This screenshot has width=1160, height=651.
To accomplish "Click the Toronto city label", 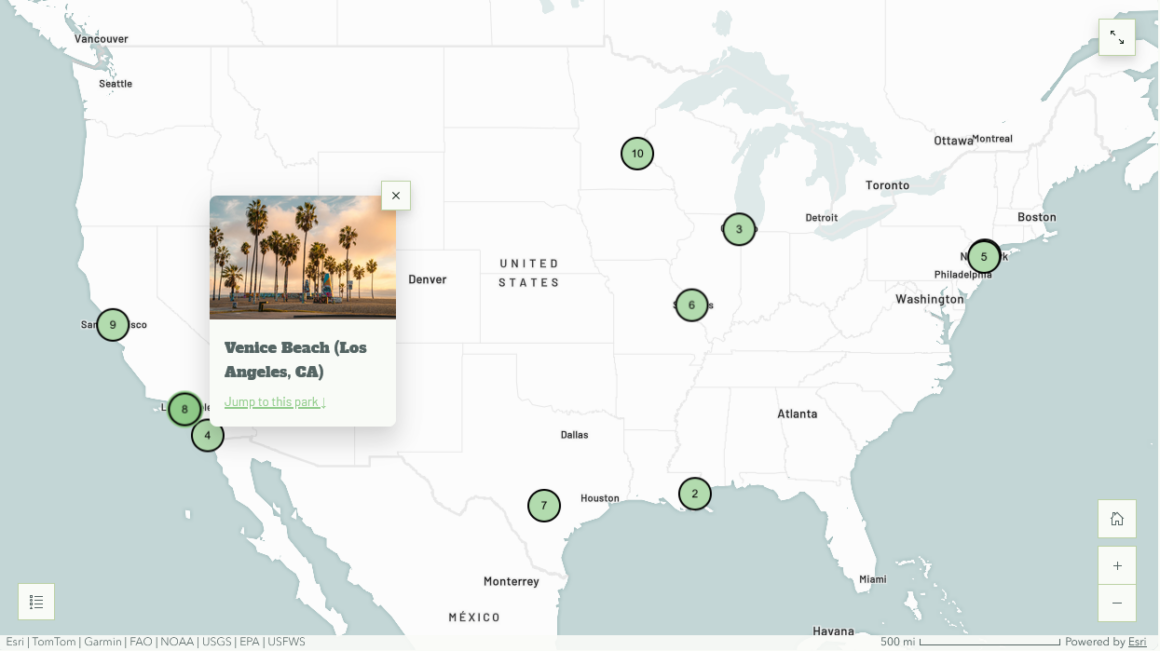I will tap(887, 185).
